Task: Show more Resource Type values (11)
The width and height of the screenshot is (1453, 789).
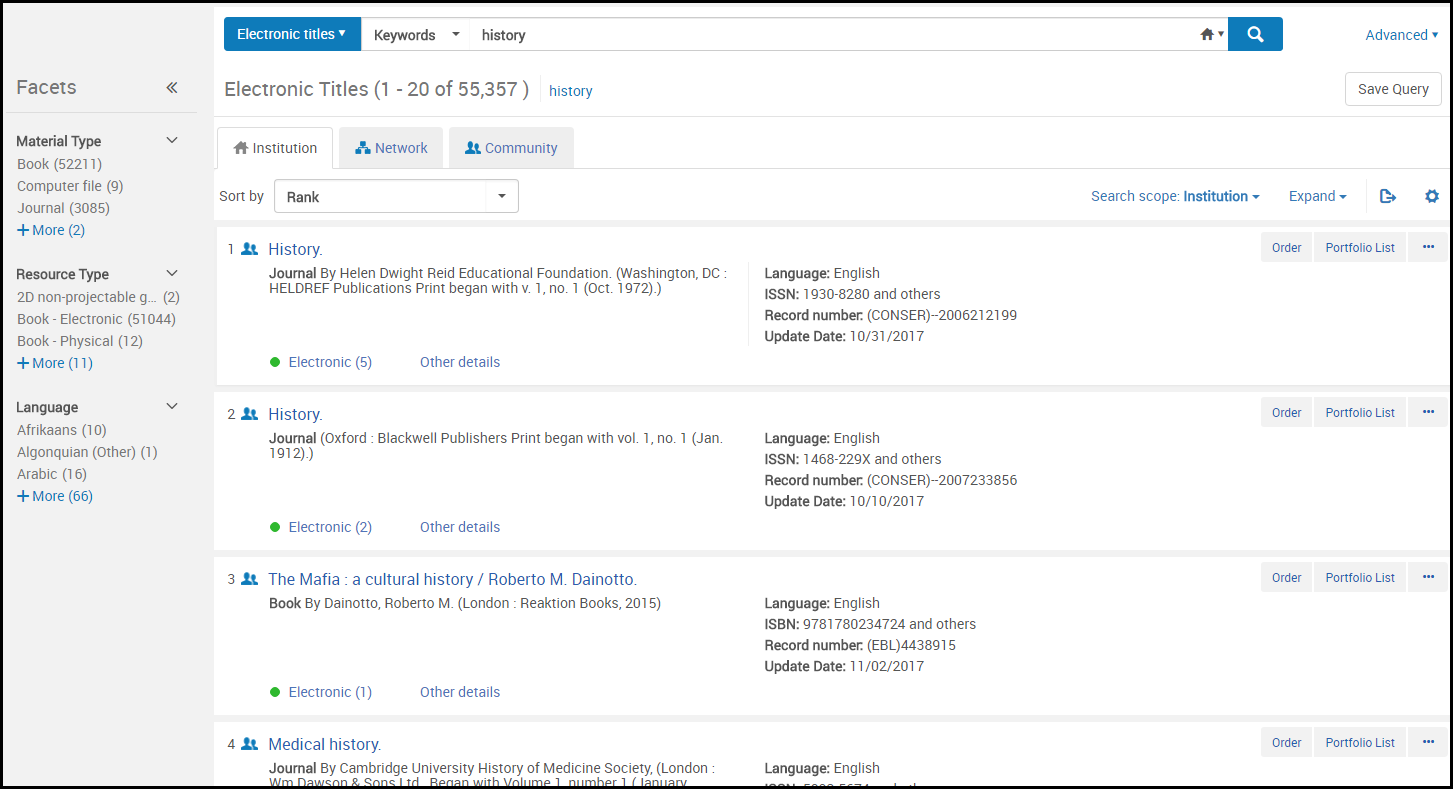Action: tap(55, 363)
